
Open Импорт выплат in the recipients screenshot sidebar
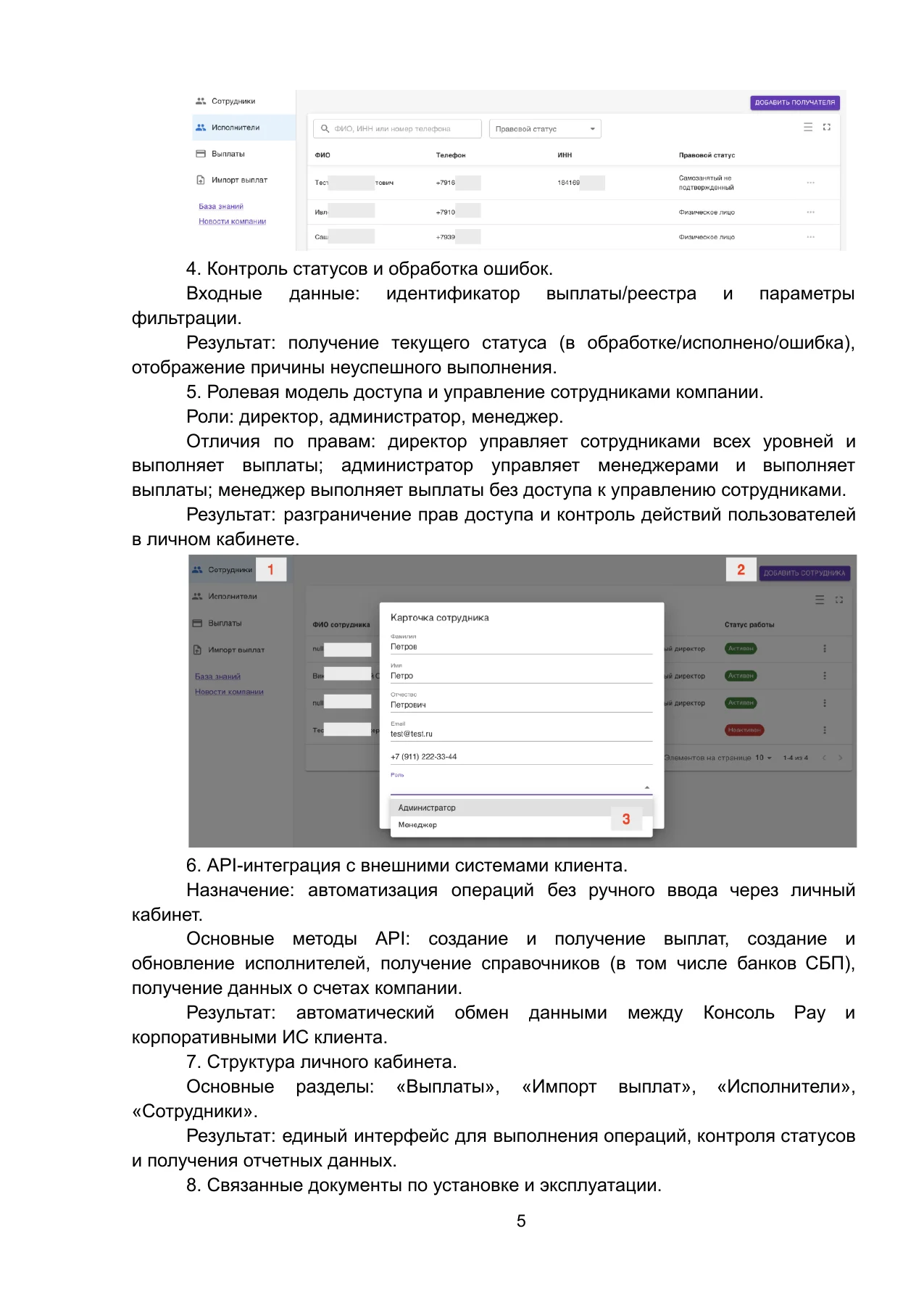click(x=239, y=180)
